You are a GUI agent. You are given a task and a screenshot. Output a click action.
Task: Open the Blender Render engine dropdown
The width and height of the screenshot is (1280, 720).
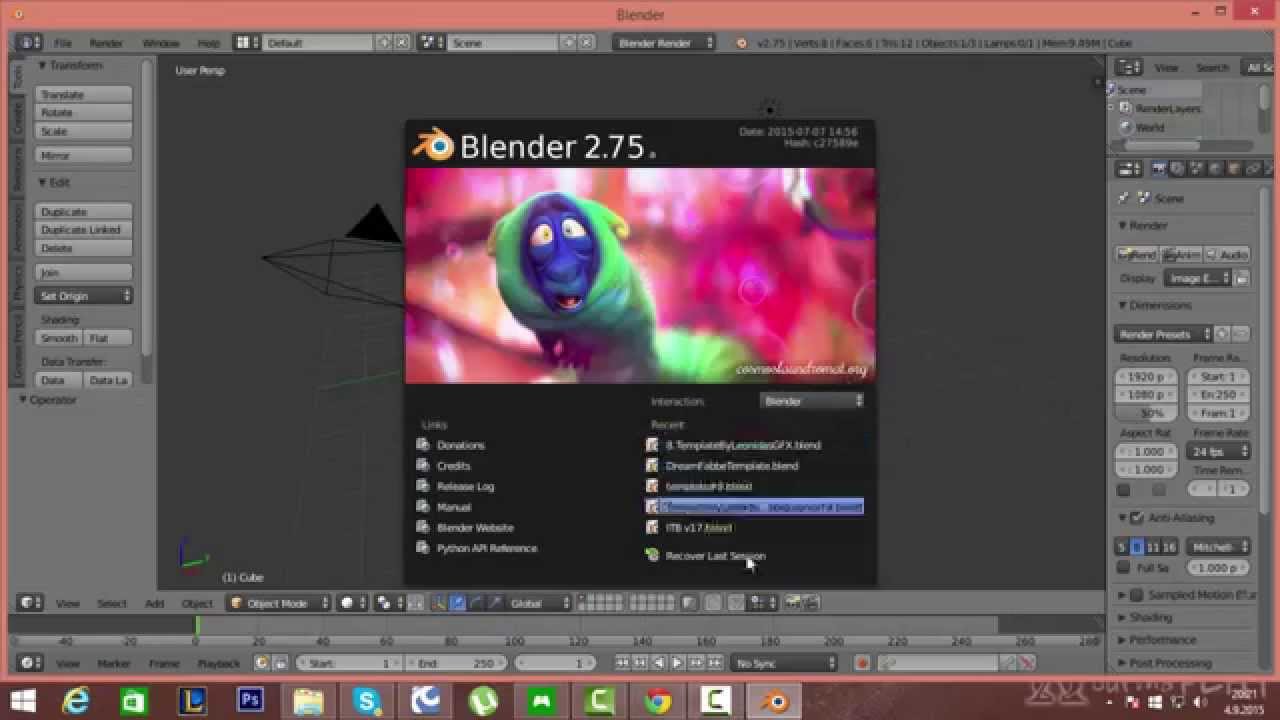664,43
